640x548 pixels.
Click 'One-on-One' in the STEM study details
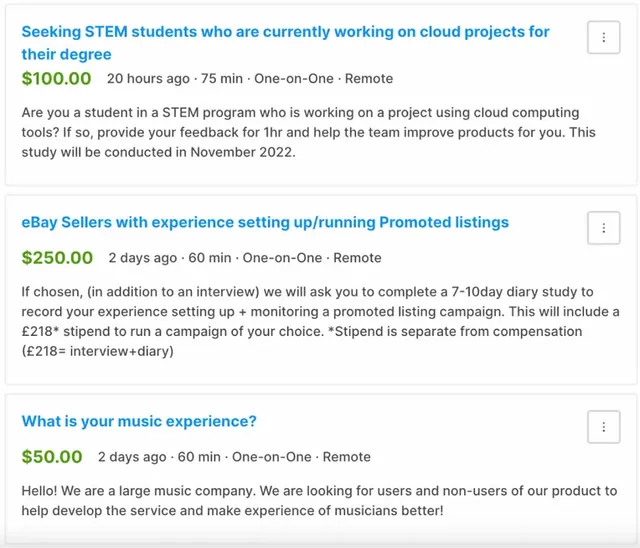click(x=294, y=79)
